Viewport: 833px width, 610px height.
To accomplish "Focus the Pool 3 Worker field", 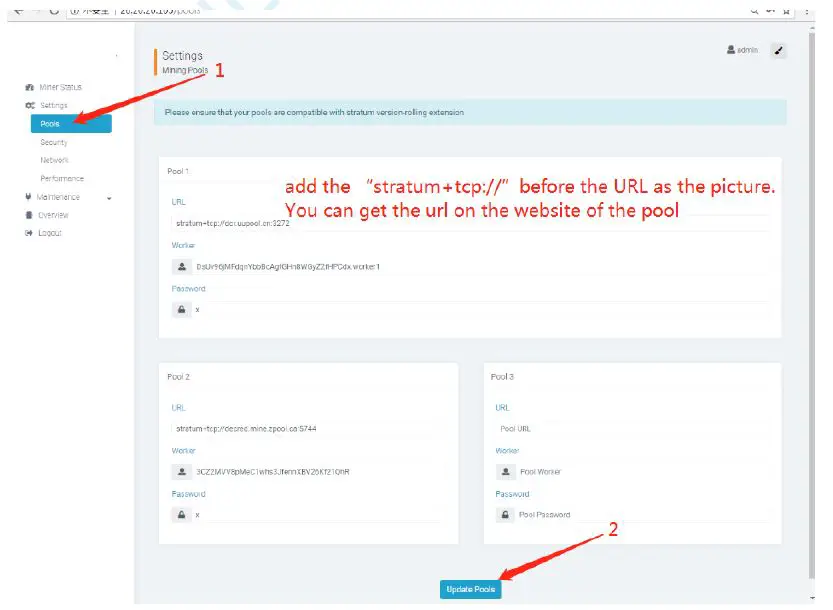I will [642, 472].
